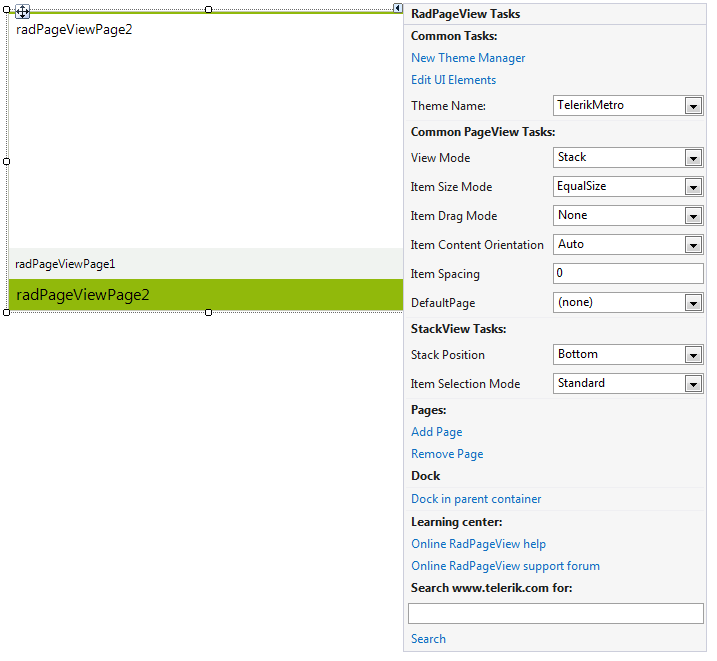Expand the Item Selection Mode dropdown arrow
717x661 pixels.
coord(693,384)
